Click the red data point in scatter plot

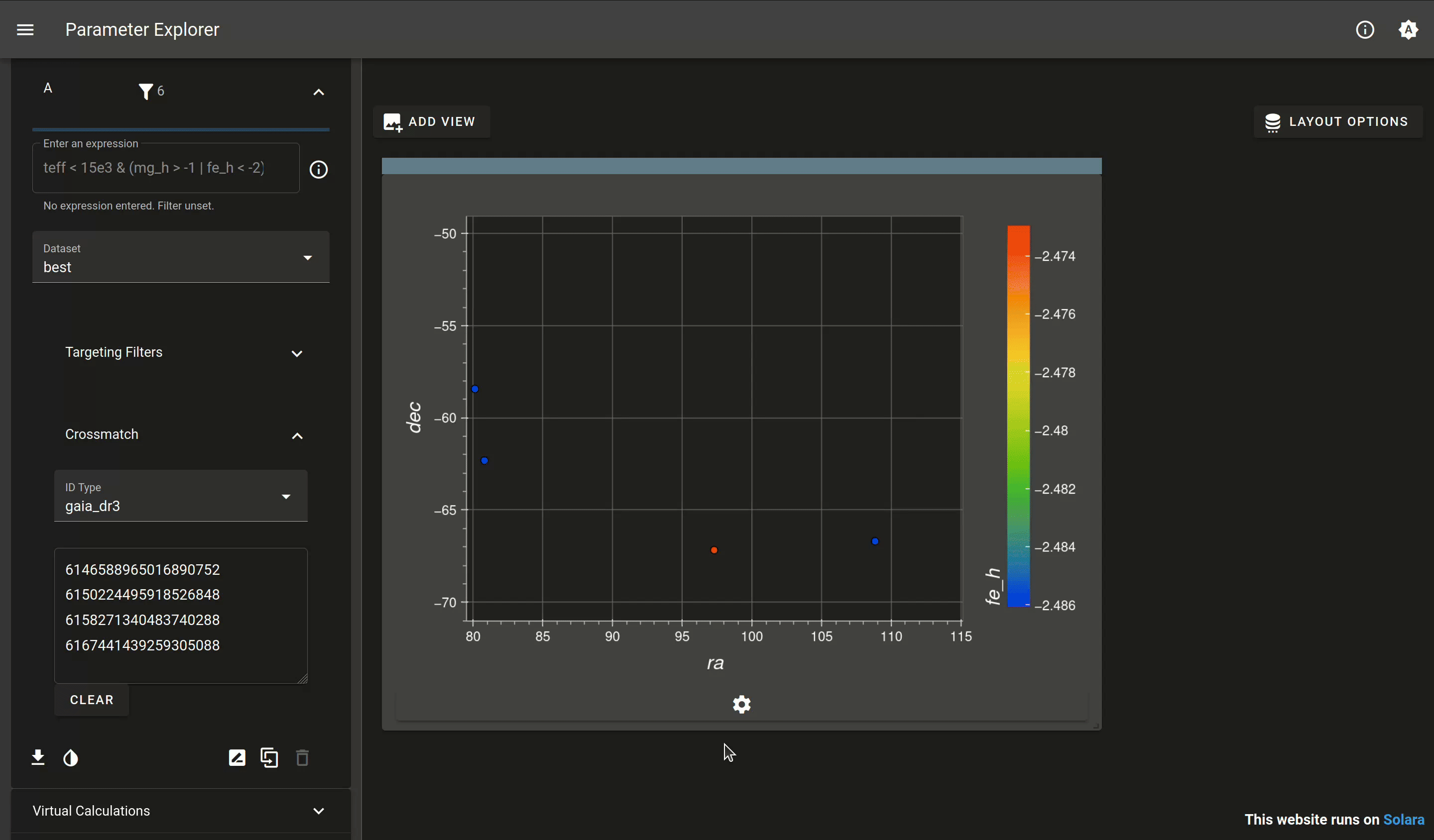tap(714, 550)
